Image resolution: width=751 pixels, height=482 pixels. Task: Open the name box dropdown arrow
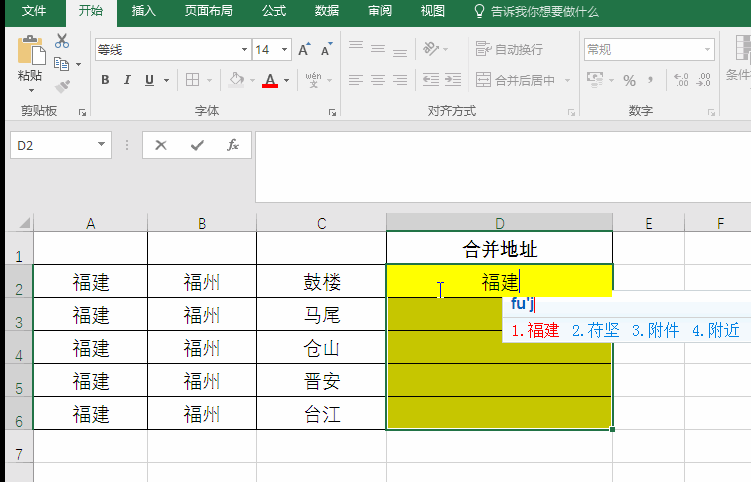click(102, 145)
